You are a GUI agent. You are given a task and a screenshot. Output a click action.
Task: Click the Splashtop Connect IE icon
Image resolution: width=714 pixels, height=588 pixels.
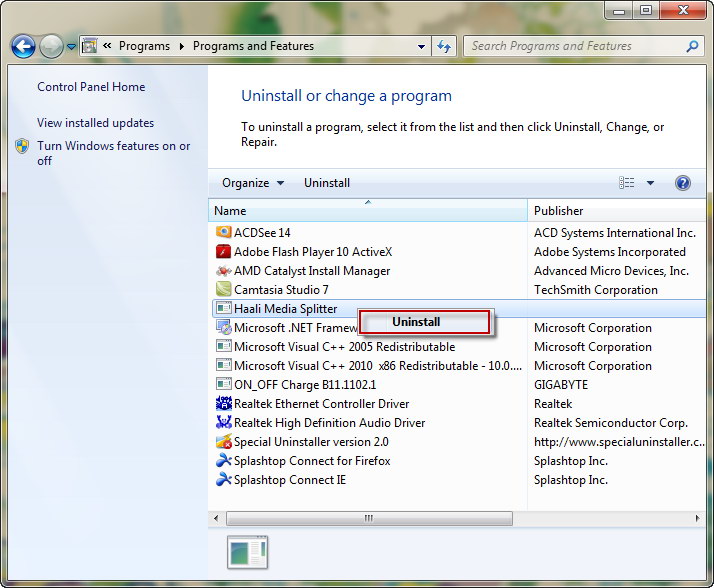pyautogui.click(x=224, y=480)
